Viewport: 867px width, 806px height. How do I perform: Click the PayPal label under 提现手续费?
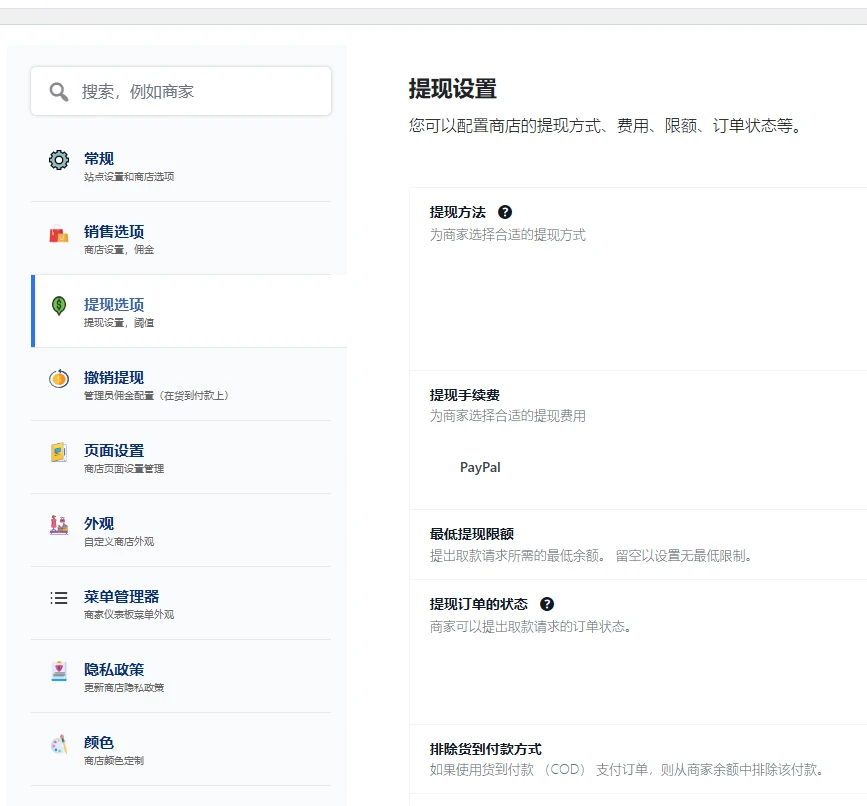click(x=480, y=467)
